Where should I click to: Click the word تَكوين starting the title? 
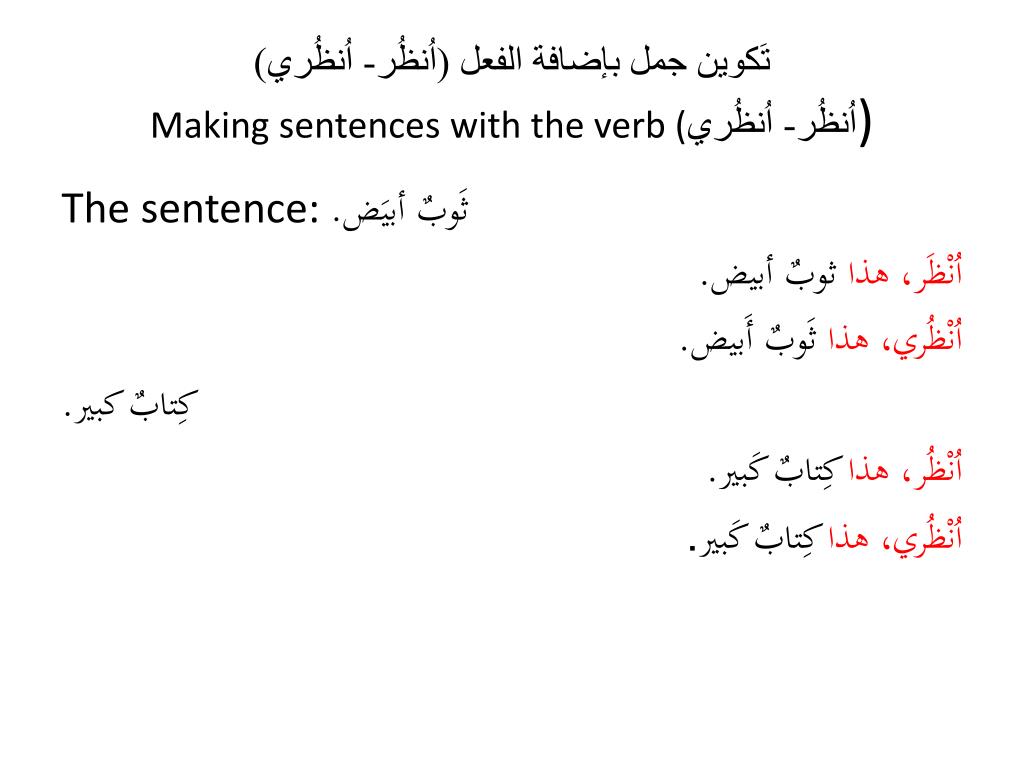coord(734,60)
